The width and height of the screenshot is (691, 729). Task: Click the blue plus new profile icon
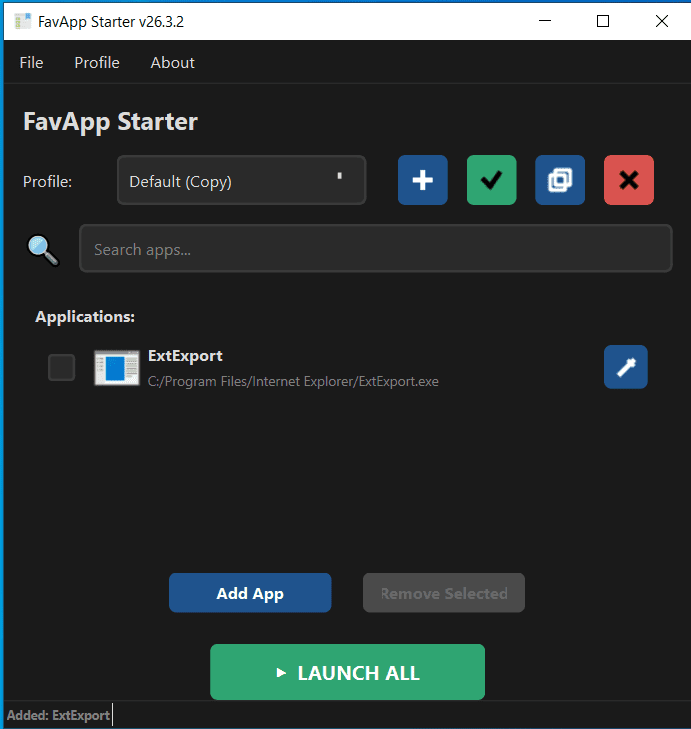tap(422, 180)
